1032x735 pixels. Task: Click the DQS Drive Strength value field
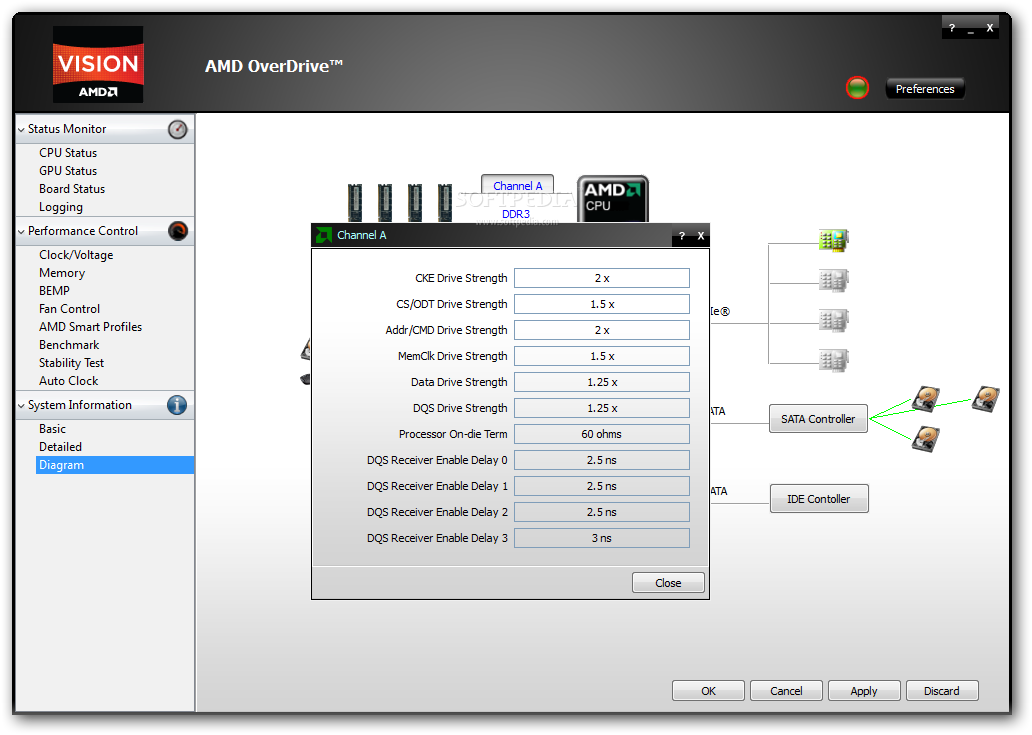[602, 408]
